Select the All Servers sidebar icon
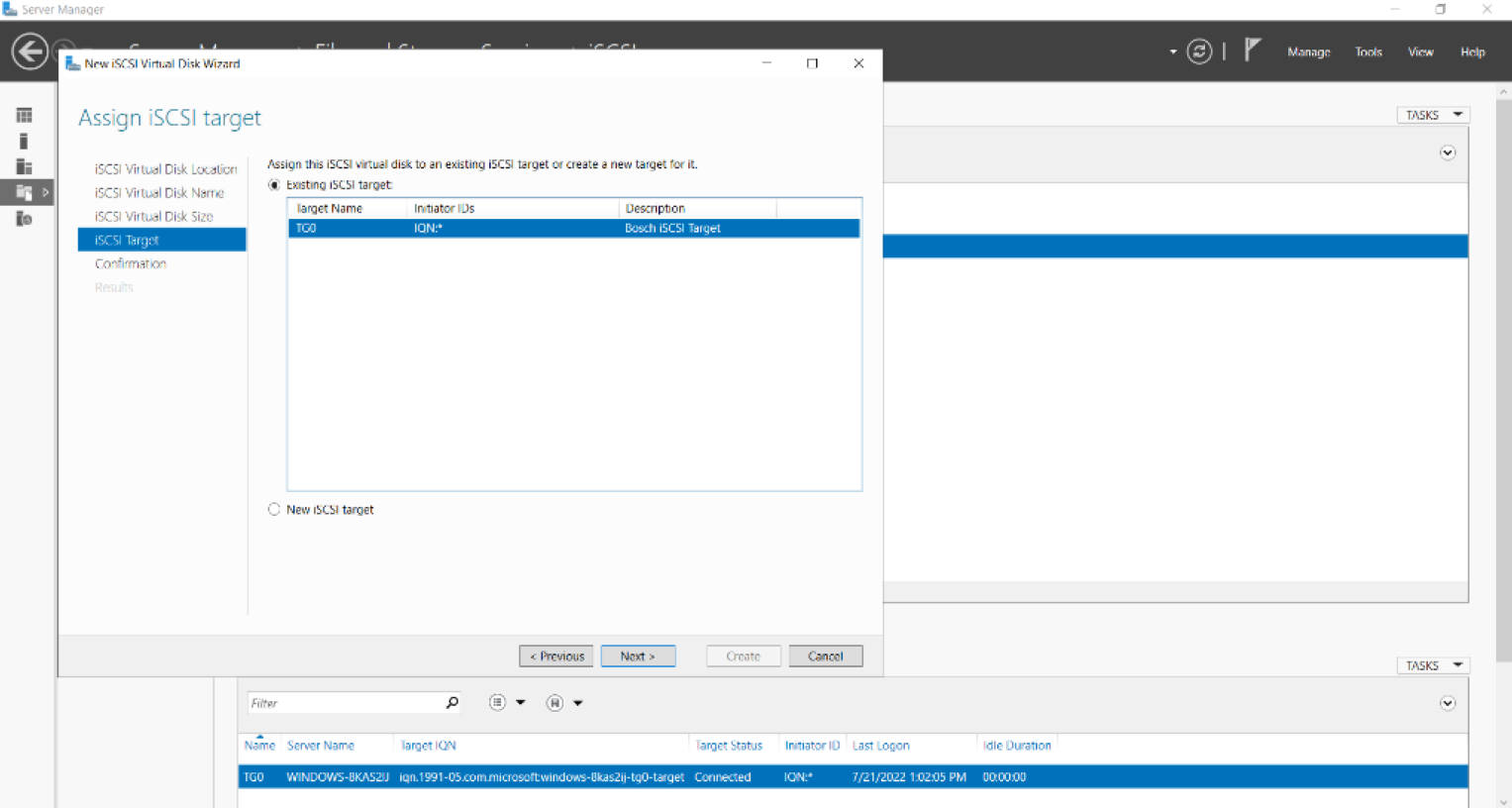The height and width of the screenshot is (808, 1512). (24, 166)
